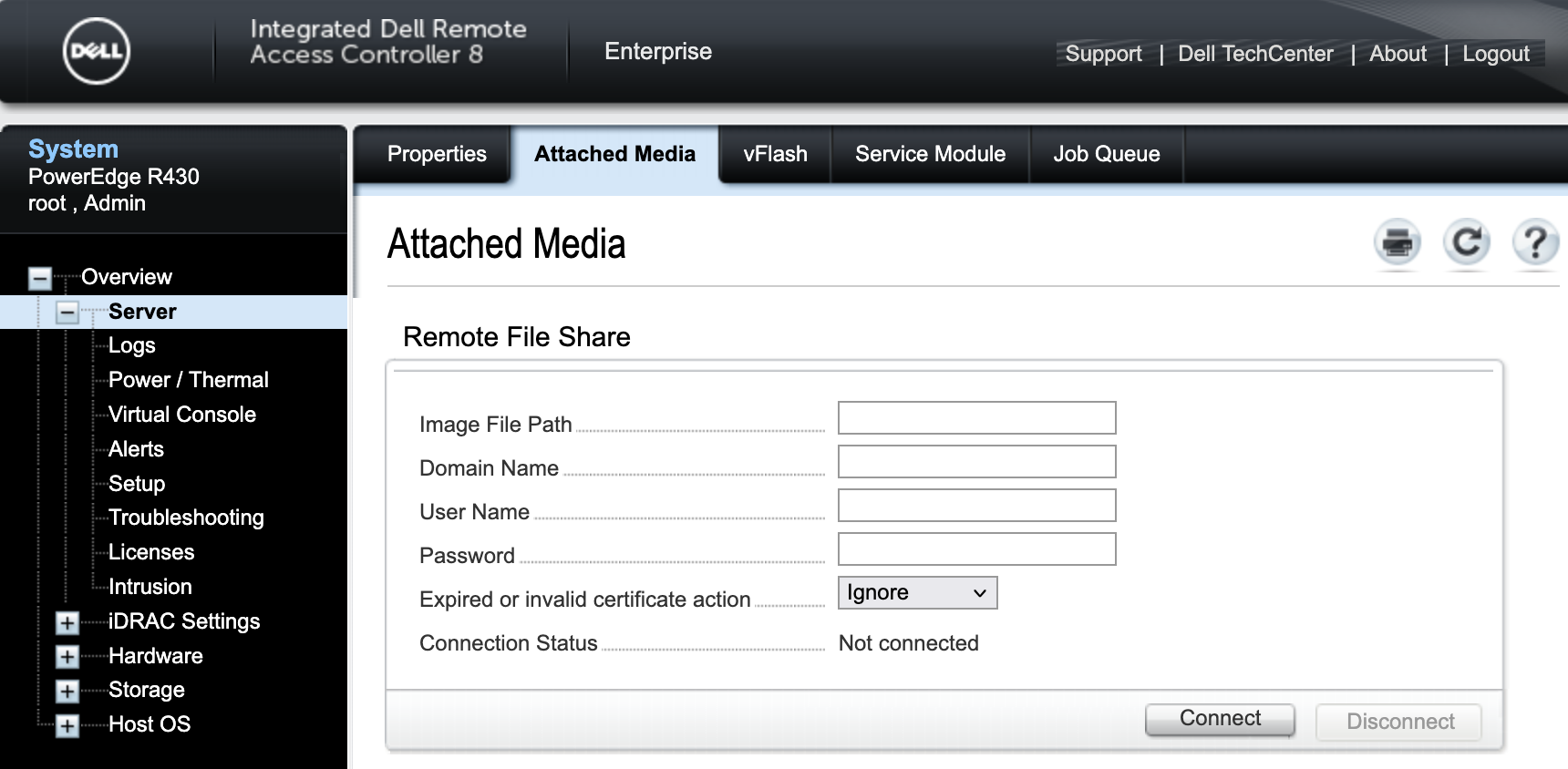Open Logs in the sidebar
The width and height of the screenshot is (1568, 769).
coord(132,345)
